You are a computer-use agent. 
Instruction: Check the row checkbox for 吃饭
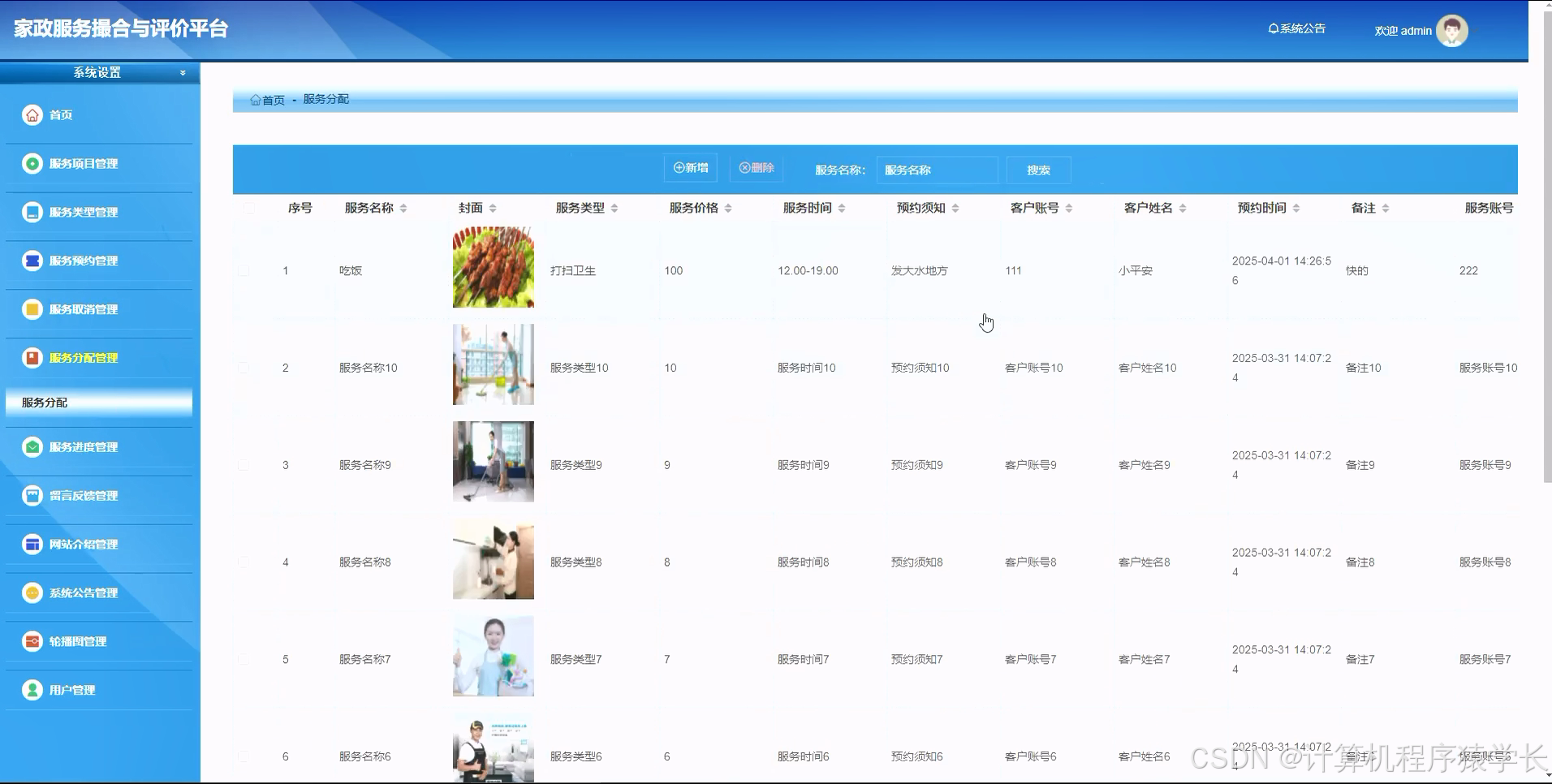tap(244, 270)
